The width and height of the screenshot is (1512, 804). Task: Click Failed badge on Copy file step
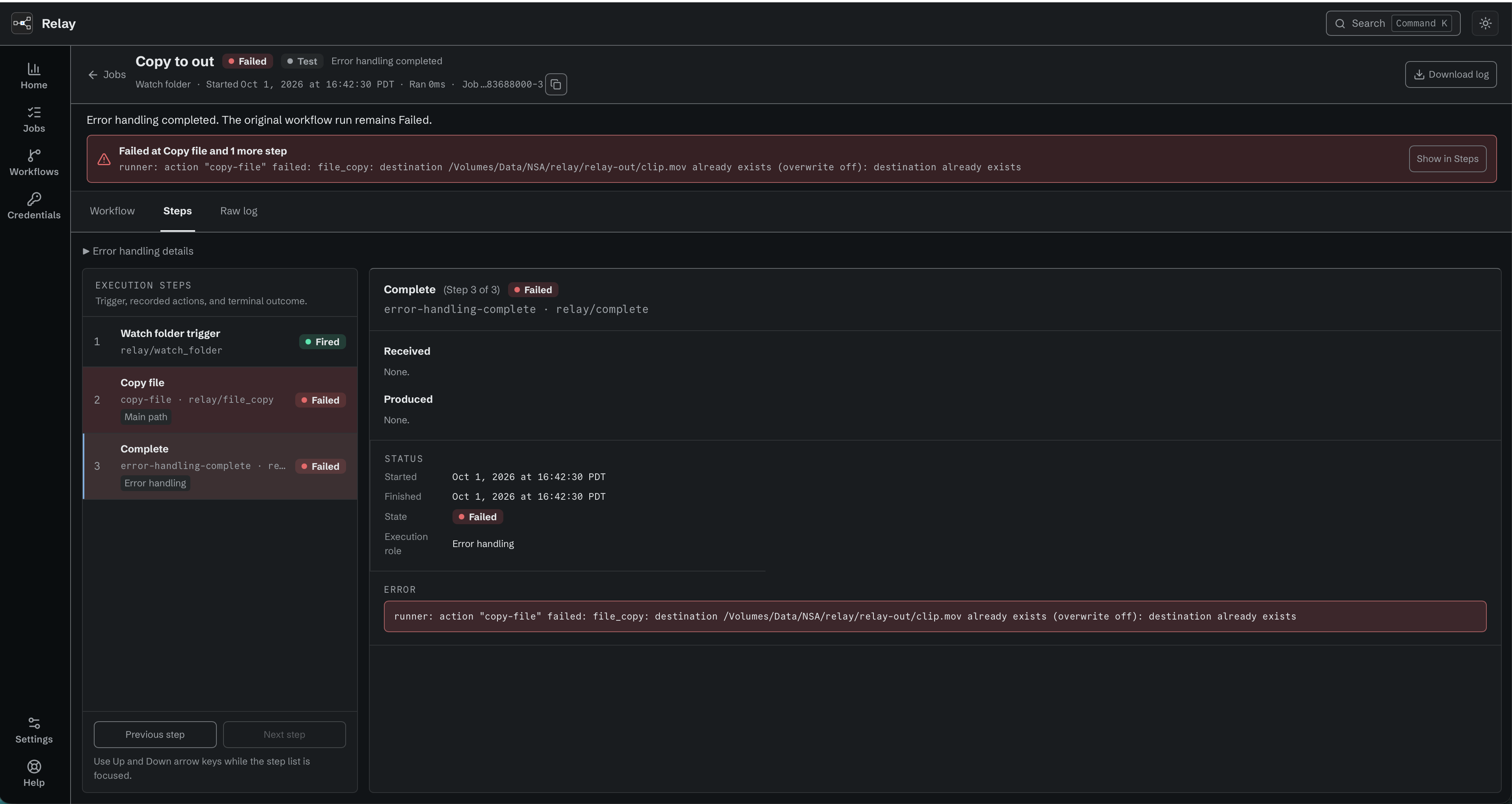click(x=320, y=400)
